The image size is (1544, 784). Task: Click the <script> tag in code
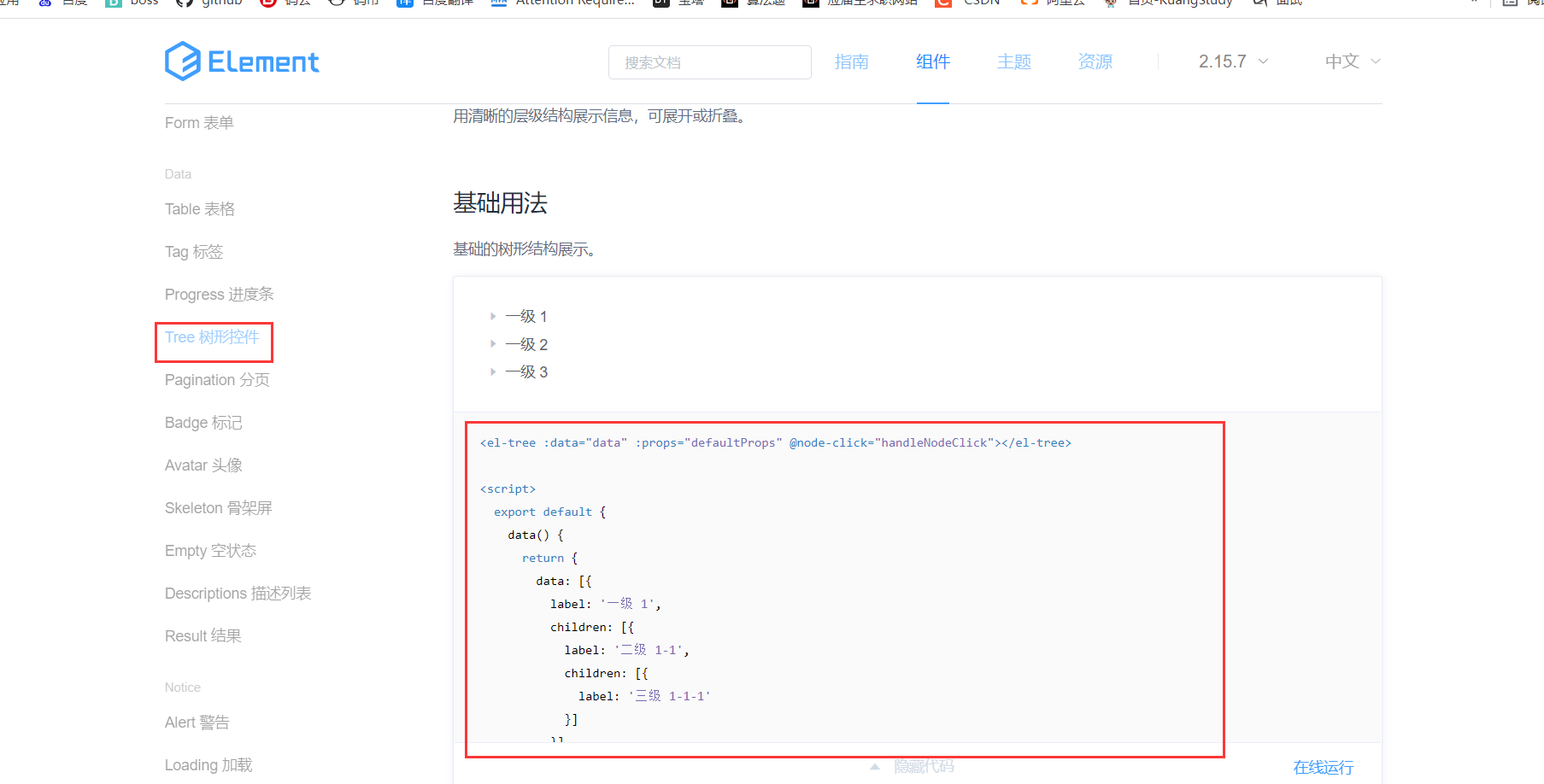[x=508, y=489]
